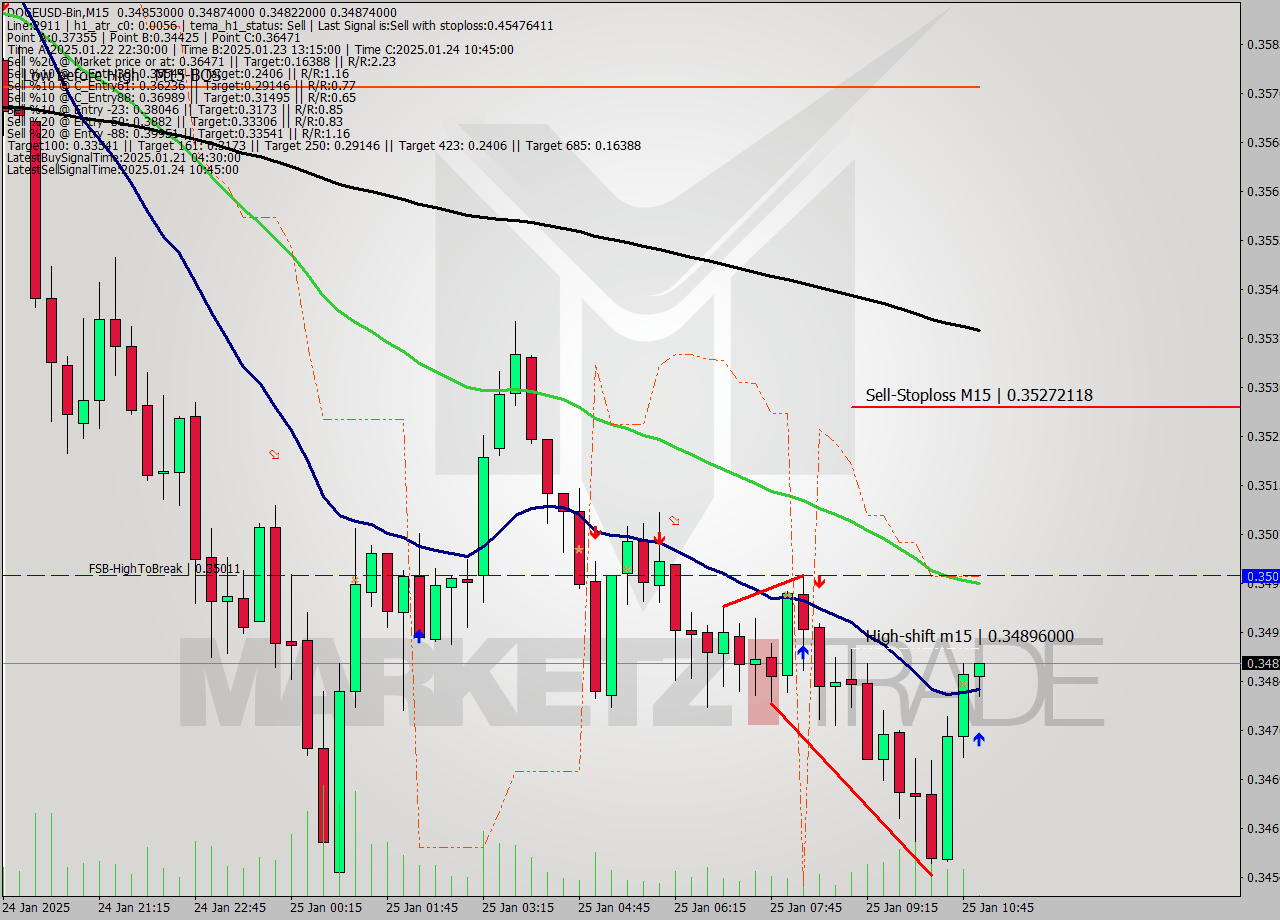Viewport: 1280px width, 920px height.
Task: Click the blue buy arrow above 25 Jan 07:45
Action: (x=802, y=653)
